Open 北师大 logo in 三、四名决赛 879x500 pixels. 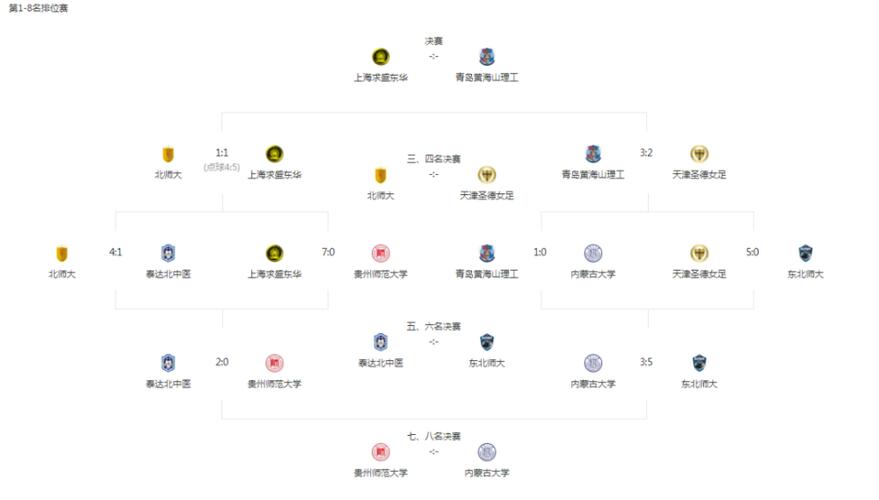tap(381, 176)
